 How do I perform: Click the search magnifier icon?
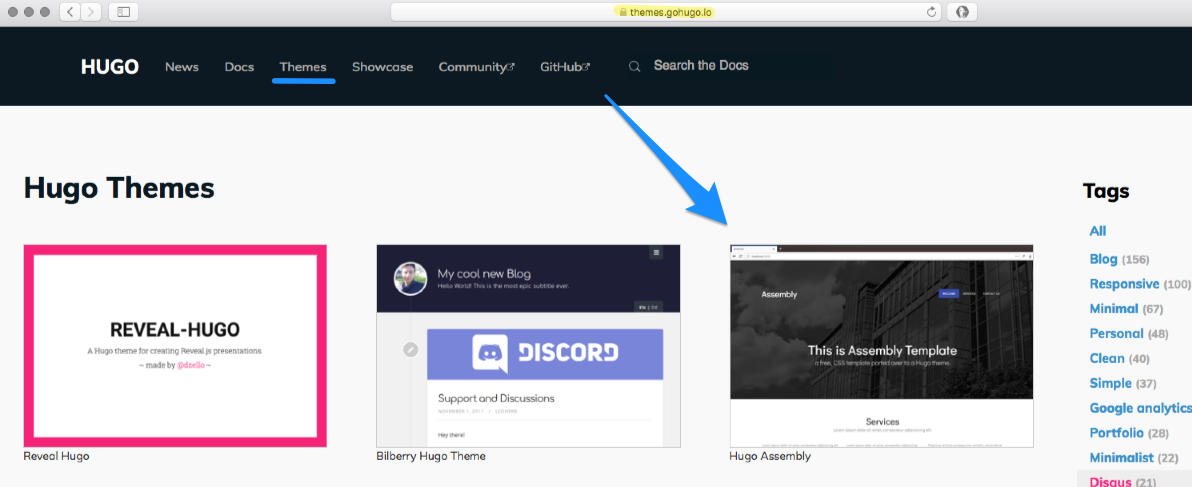pyautogui.click(x=634, y=67)
